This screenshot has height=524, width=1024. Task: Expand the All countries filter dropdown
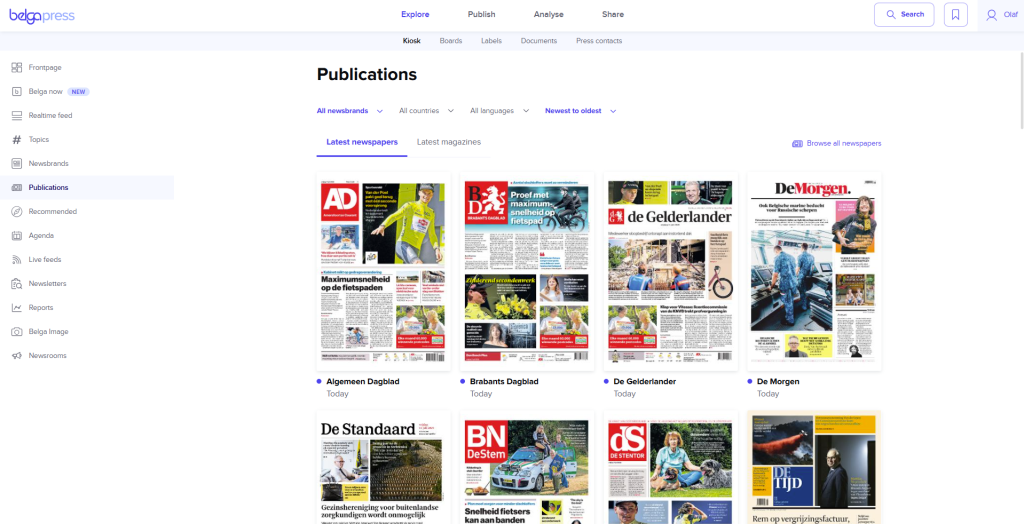point(426,111)
